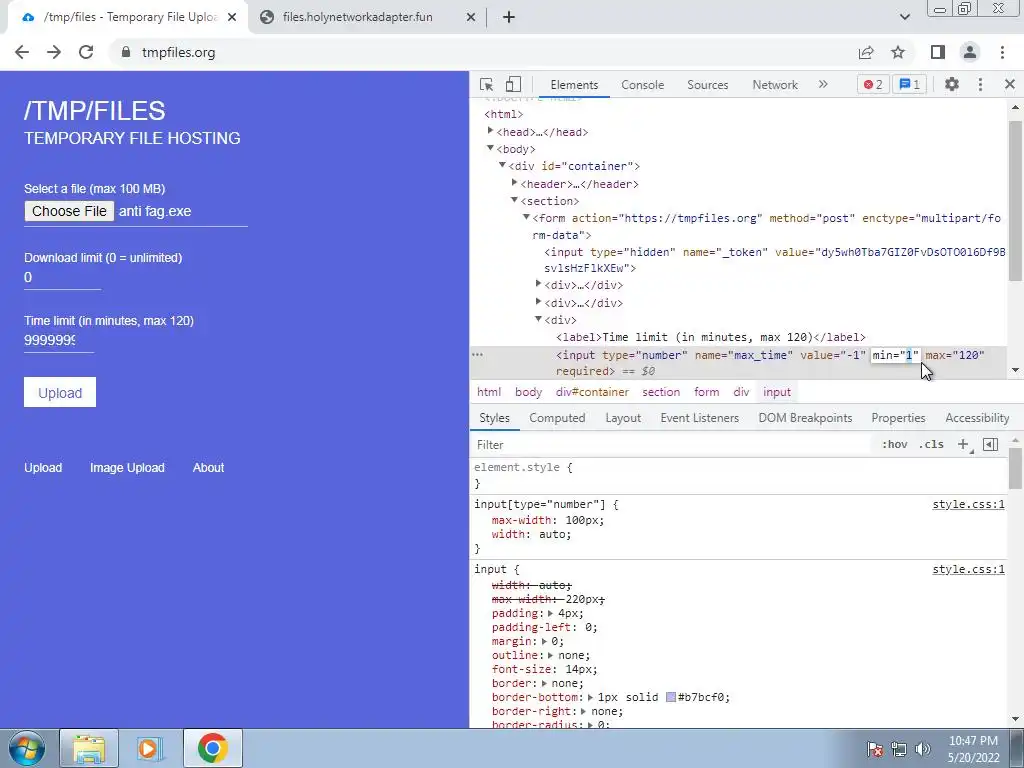Collapse the div container node
Viewport: 1024px width, 768px height.
coord(502,165)
